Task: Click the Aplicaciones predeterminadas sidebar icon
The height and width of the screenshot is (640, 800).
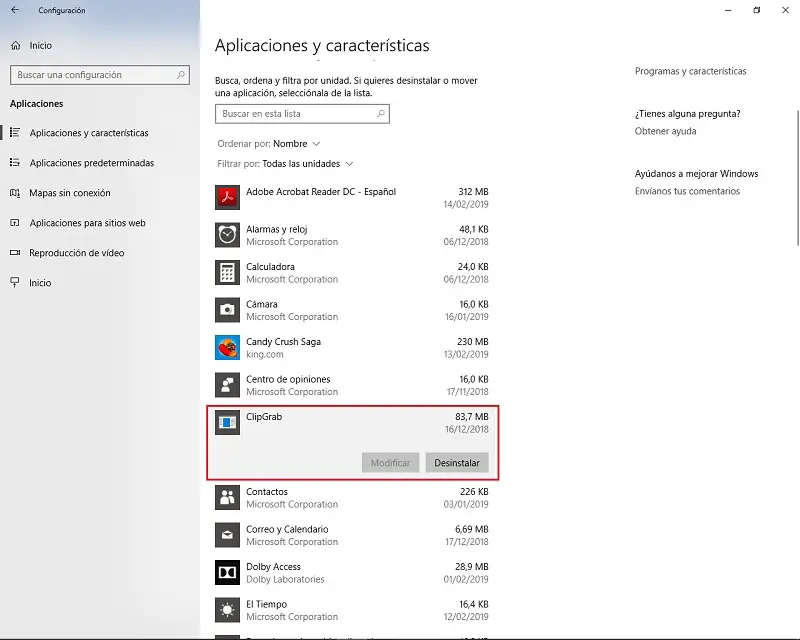Action: click(x=15, y=163)
